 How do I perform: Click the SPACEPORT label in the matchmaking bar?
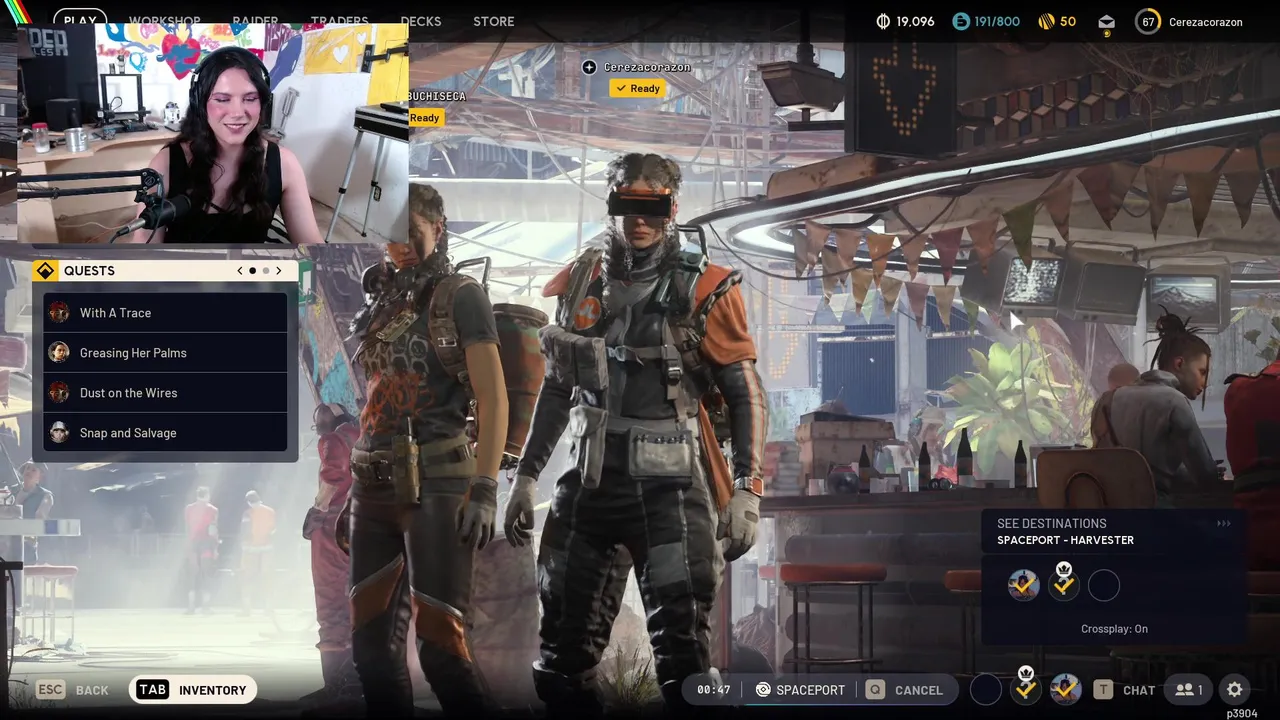(x=810, y=690)
